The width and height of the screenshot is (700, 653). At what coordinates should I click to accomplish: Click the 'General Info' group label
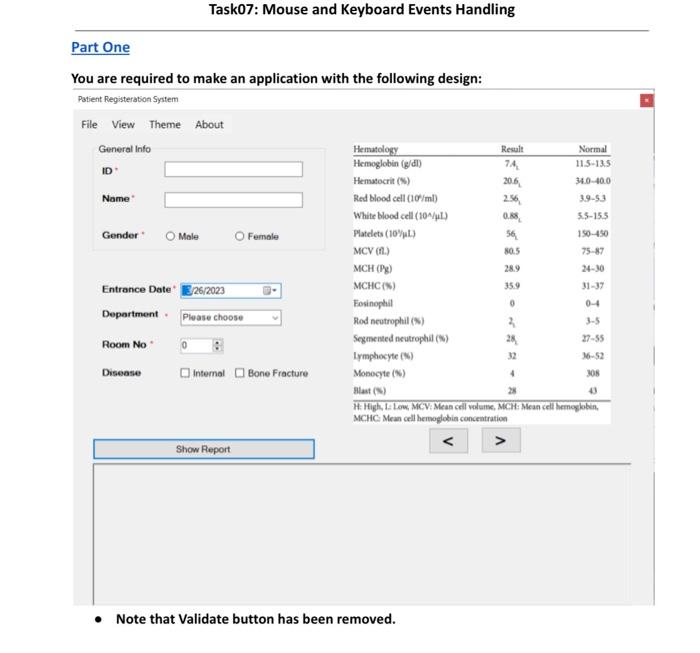pos(125,149)
